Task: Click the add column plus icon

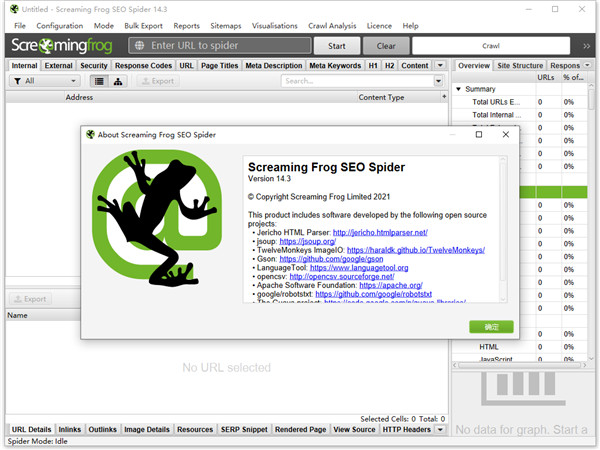Action: pos(444,96)
